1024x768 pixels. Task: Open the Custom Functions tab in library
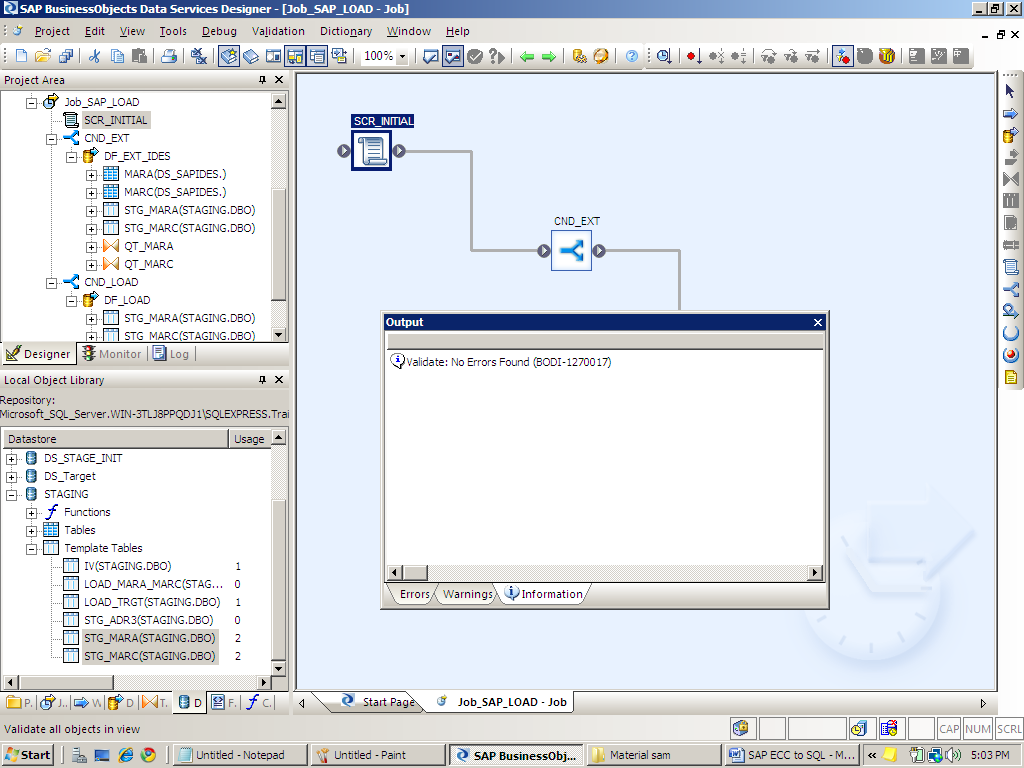259,703
